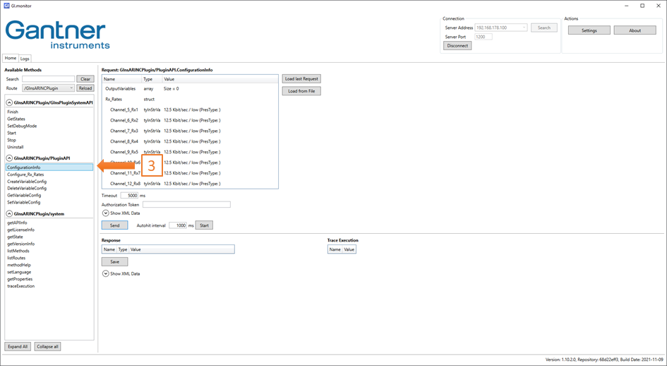
Task: Click the Send button
Action: (114, 226)
